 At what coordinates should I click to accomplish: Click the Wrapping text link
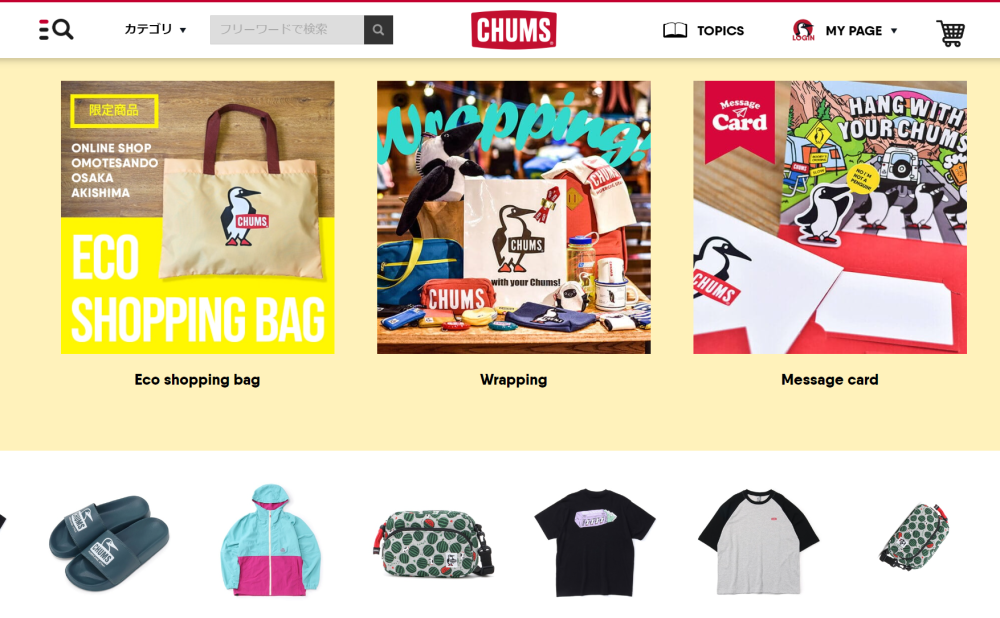[x=513, y=380]
